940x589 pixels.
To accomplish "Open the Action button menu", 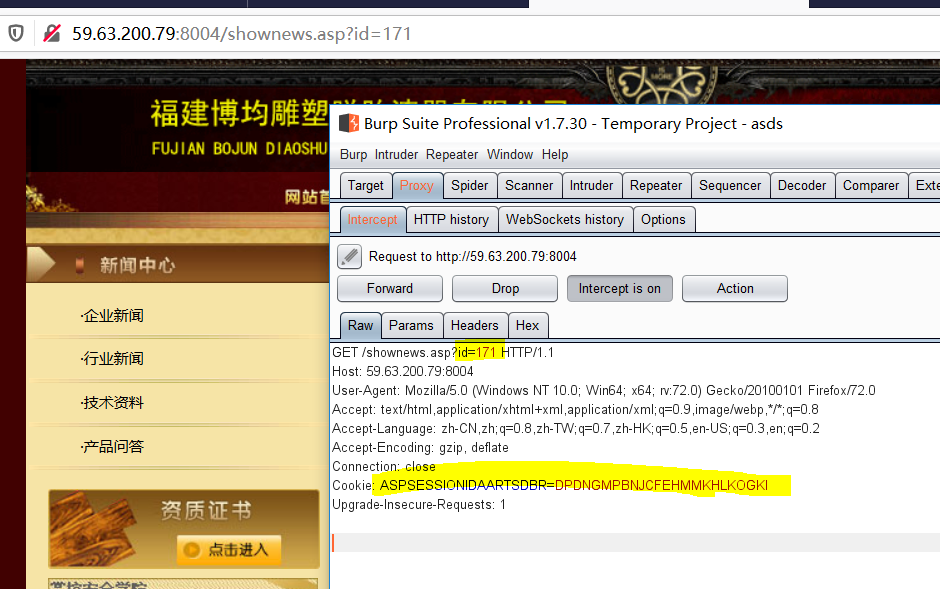I will (735, 289).
